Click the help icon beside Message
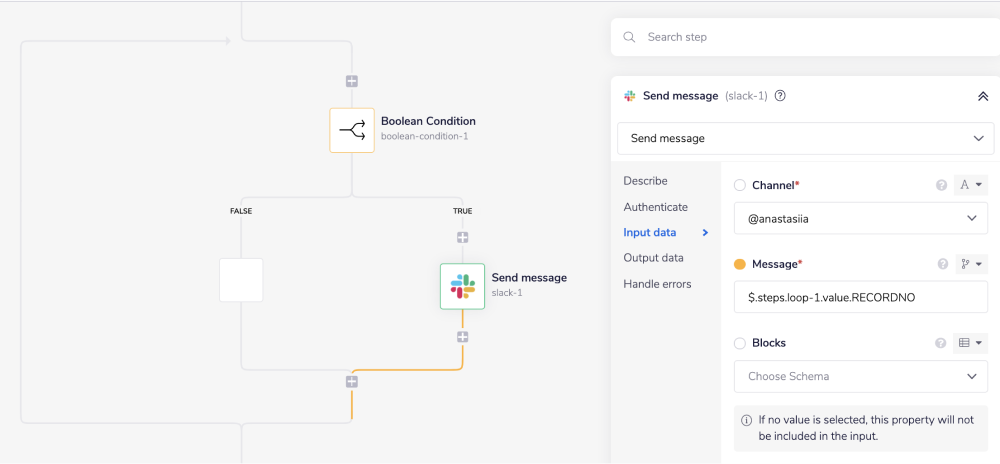The height and width of the screenshot is (464, 1000). [x=942, y=264]
